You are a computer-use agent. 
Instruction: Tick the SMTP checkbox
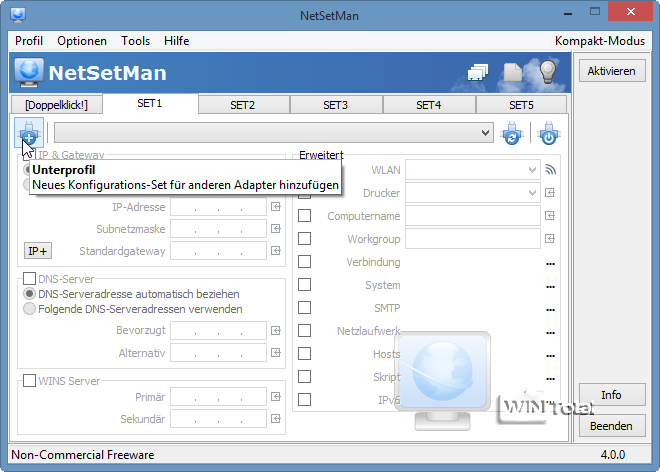click(304, 307)
